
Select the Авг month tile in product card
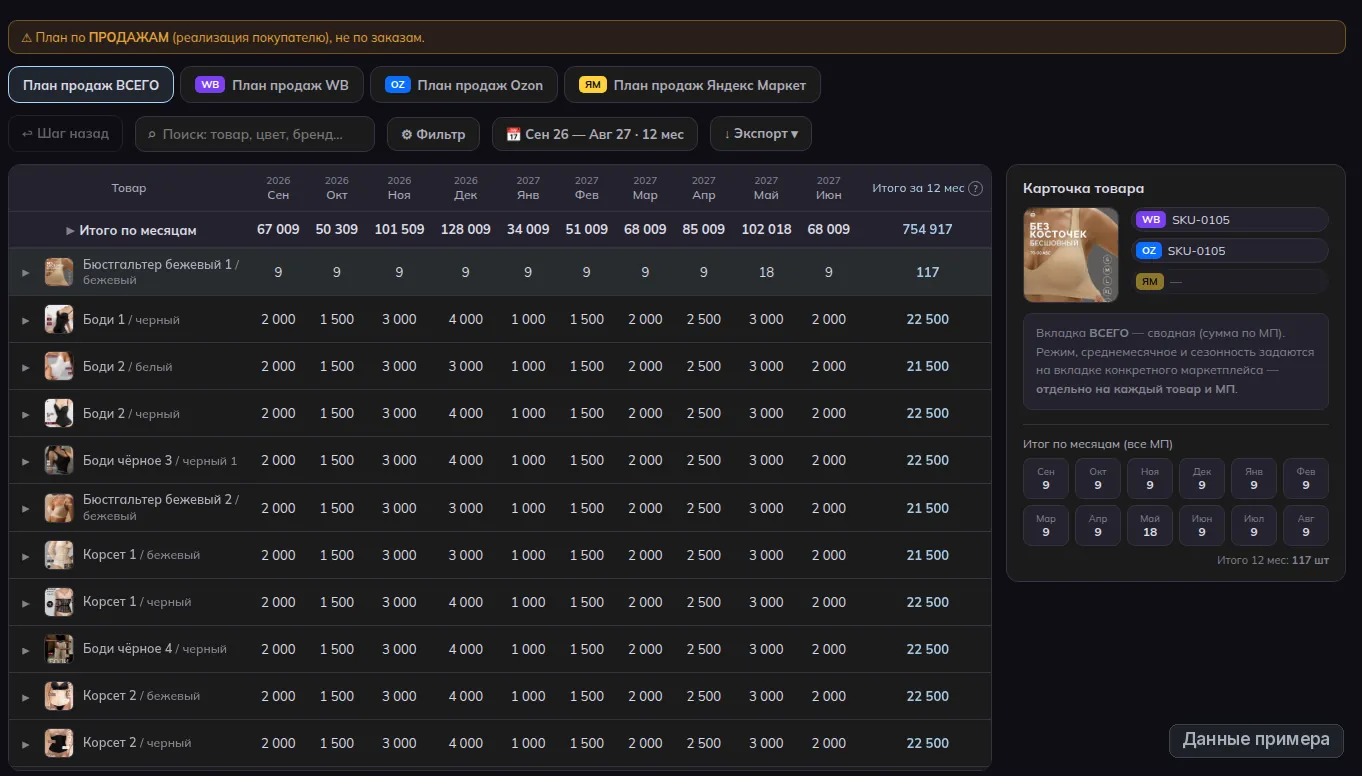coord(1306,525)
